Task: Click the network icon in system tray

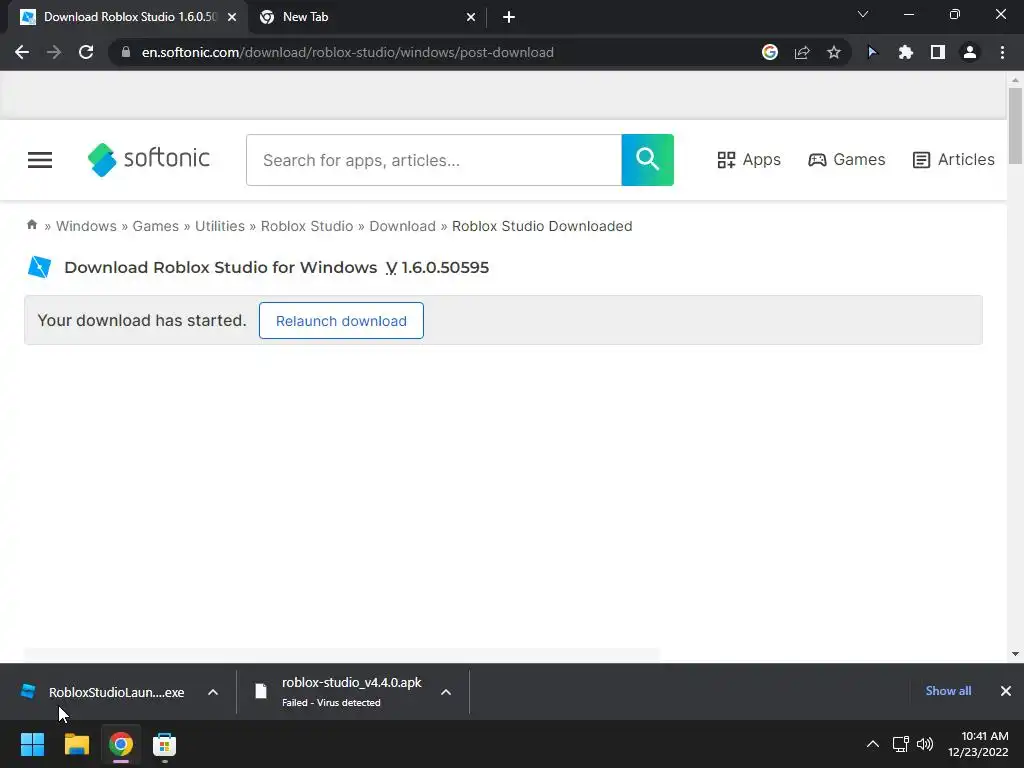Action: (x=901, y=744)
